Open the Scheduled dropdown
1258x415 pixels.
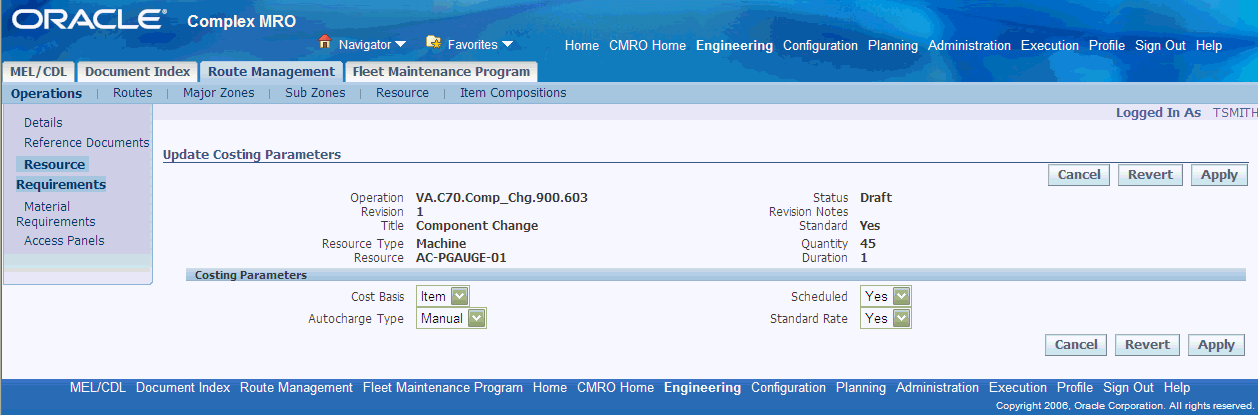tap(885, 296)
